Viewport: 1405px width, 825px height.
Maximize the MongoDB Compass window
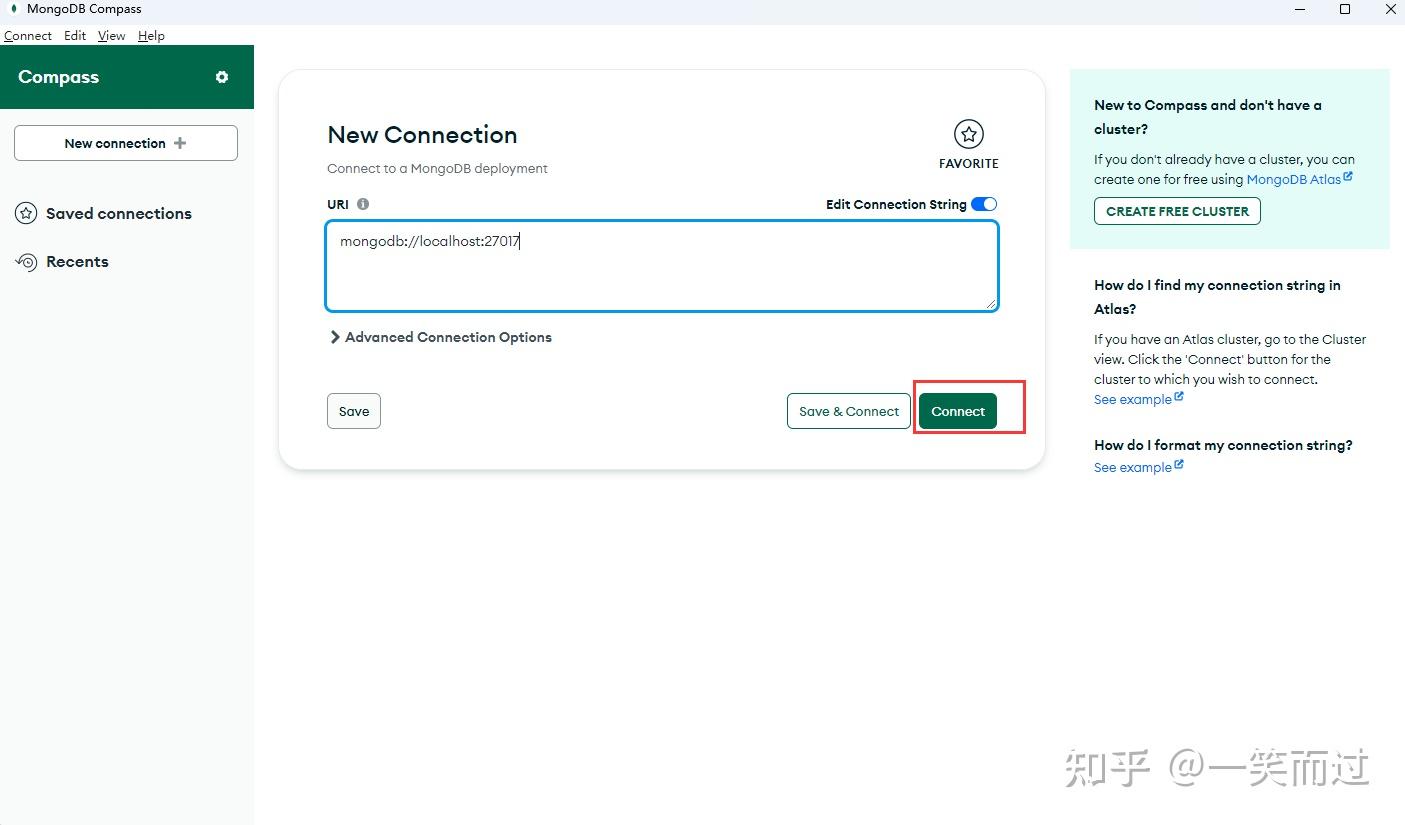1345,9
